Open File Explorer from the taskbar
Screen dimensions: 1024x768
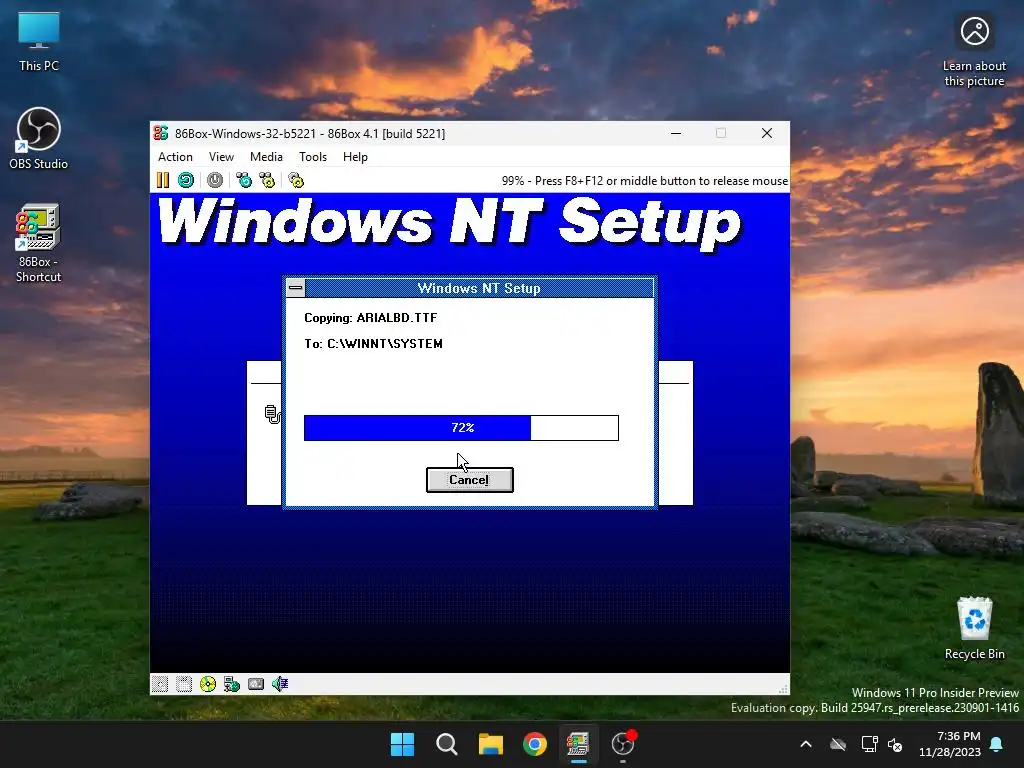coord(490,744)
